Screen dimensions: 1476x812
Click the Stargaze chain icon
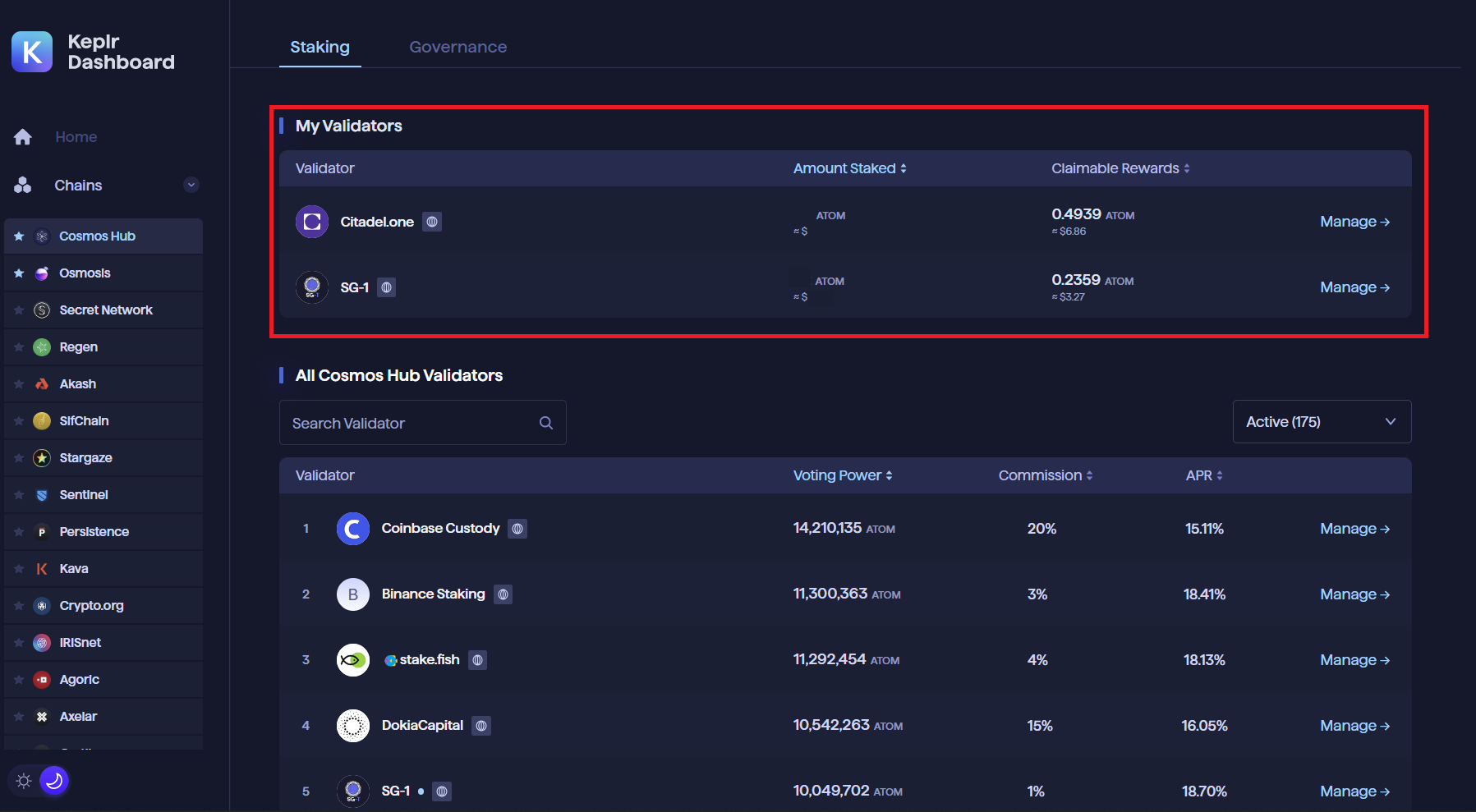42,458
